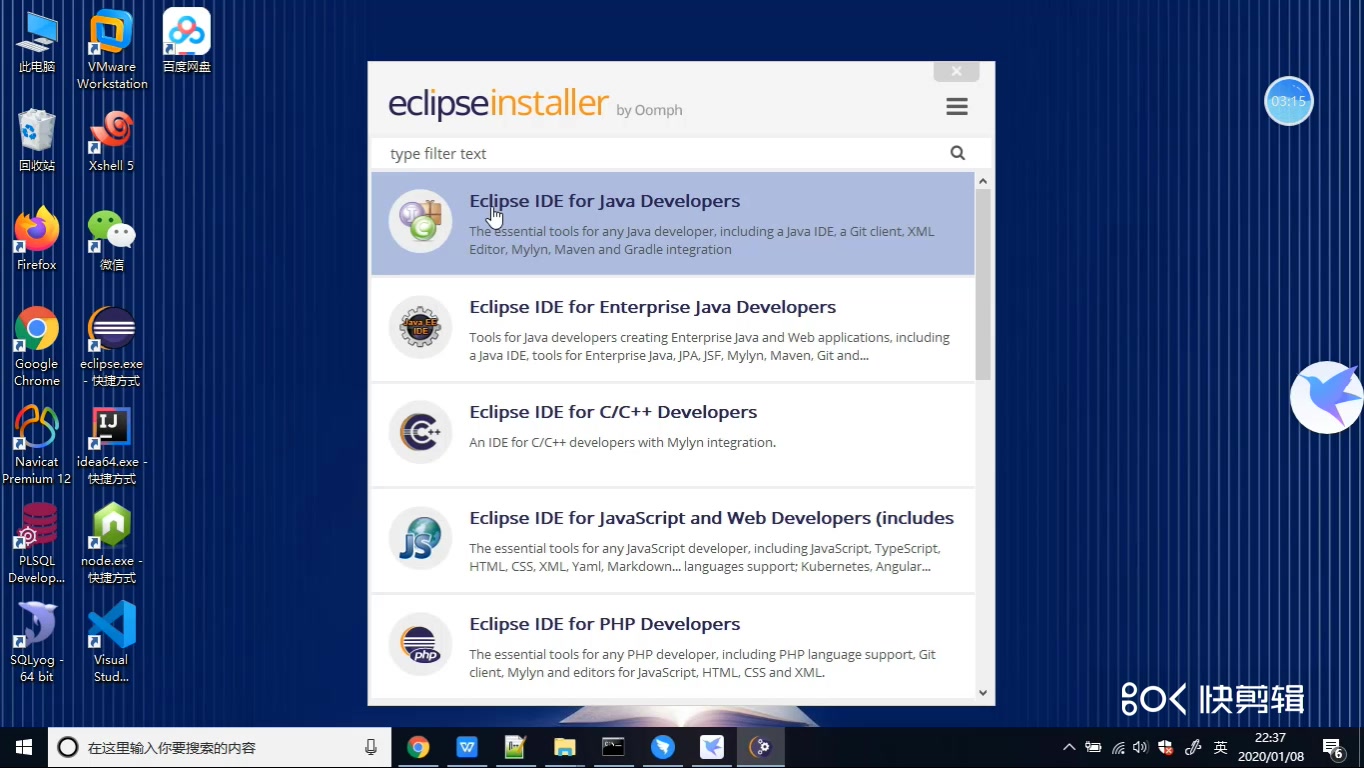The width and height of the screenshot is (1364, 768).
Task: Mute system volume via the tray speaker icon
Action: pyautogui.click(x=1140, y=747)
